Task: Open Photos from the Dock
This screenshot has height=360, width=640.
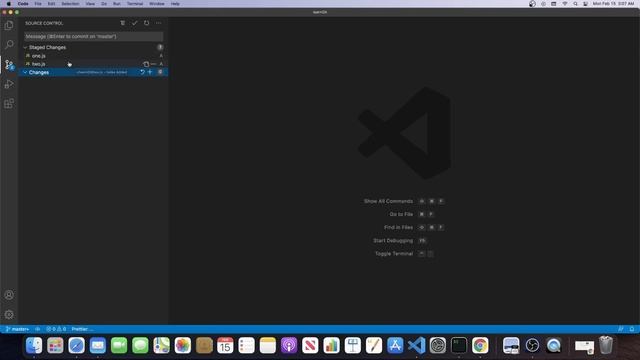Action: [182, 345]
